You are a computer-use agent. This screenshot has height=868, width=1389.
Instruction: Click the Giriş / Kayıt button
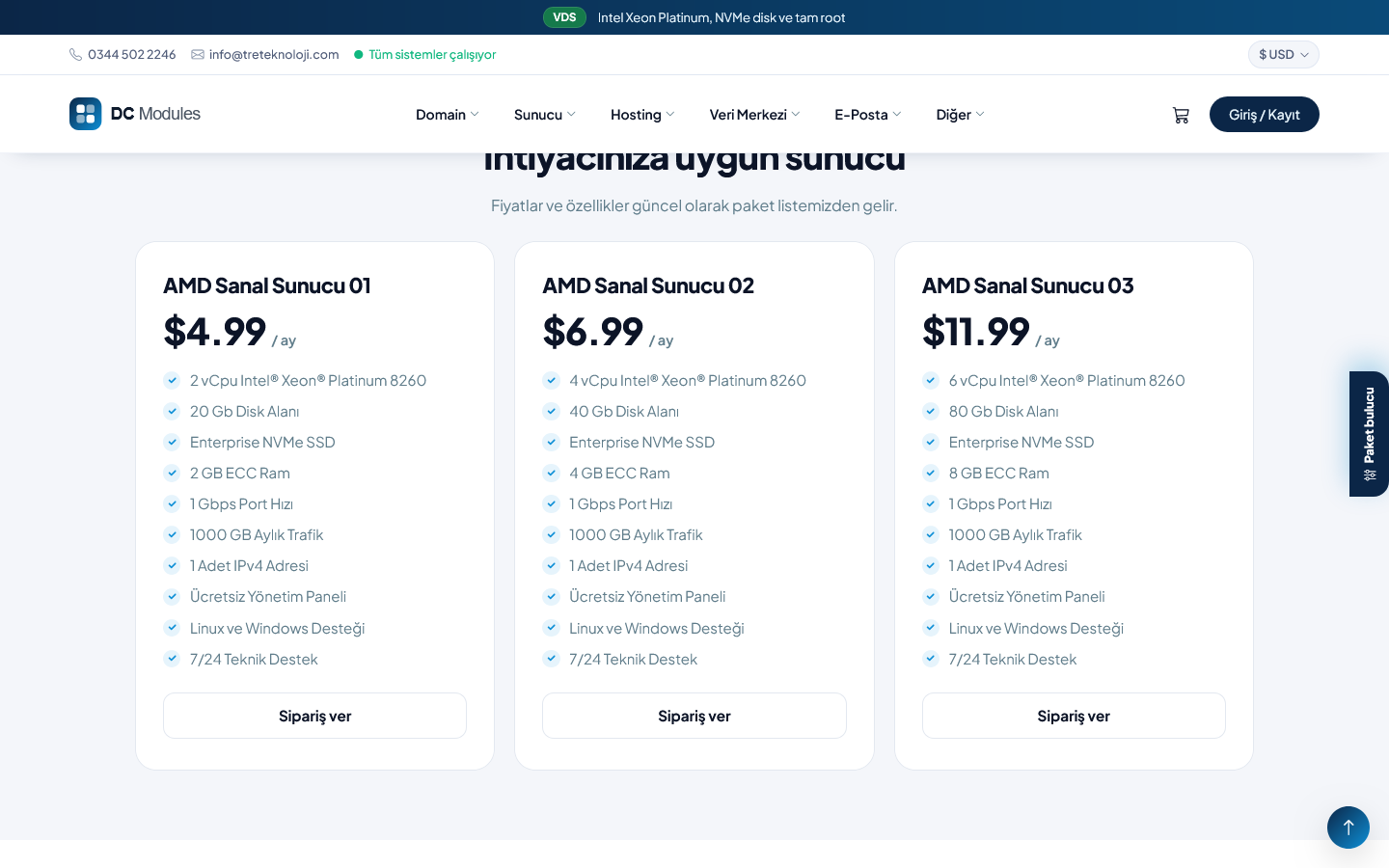1265,115
